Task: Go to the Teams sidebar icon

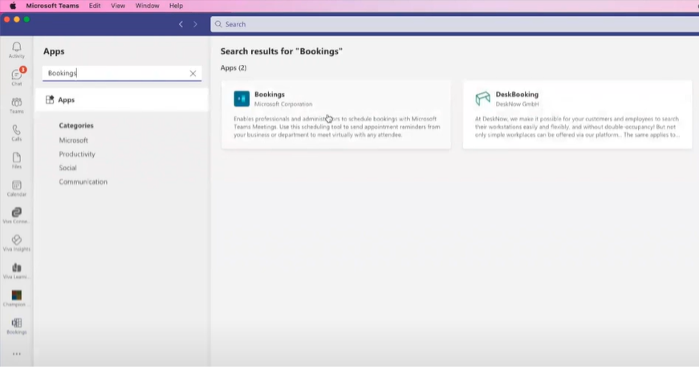Action: click(17, 105)
